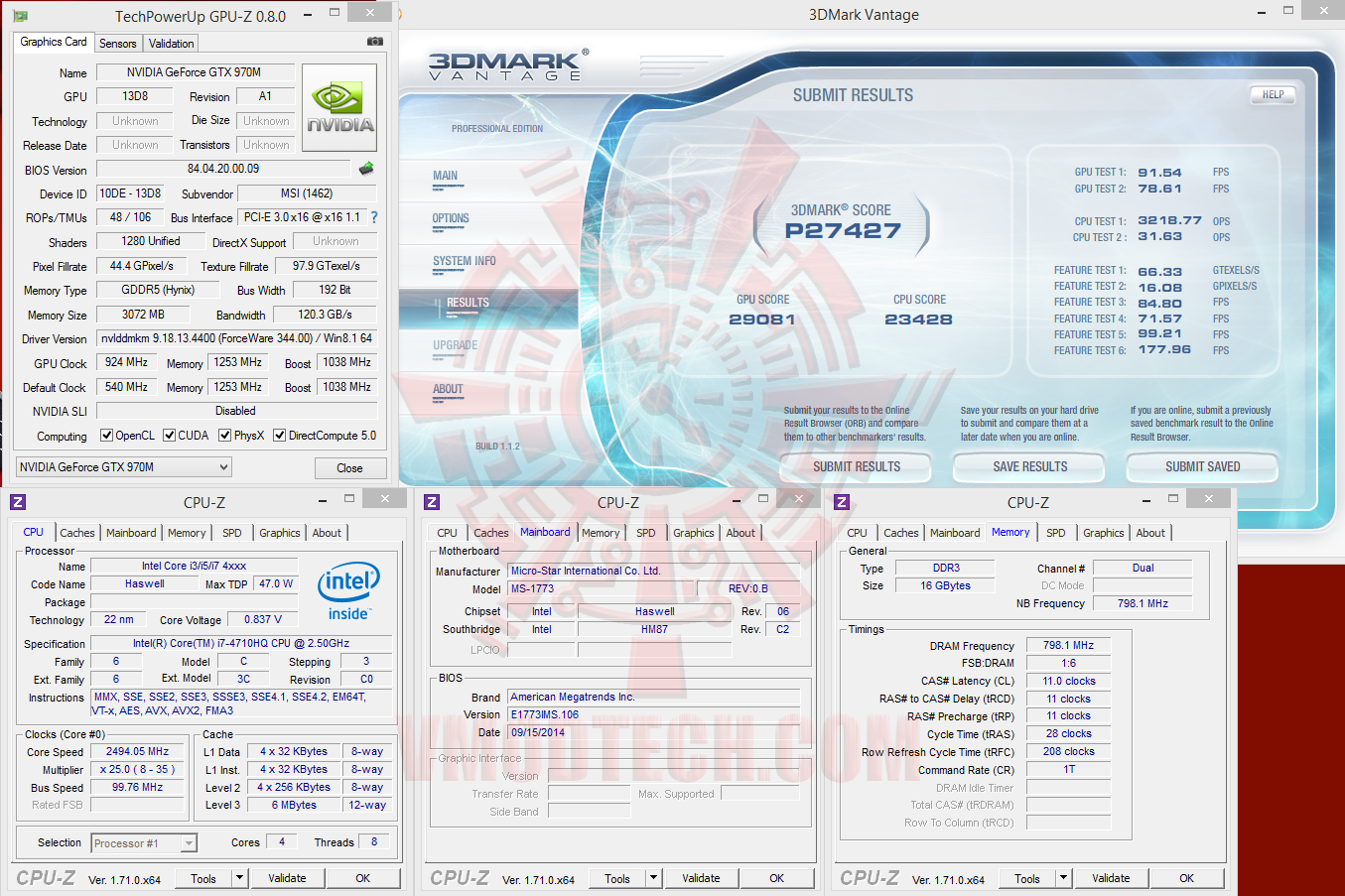The height and width of the screenshot is (896, 1345).
Task: Click the SUBMIT SAVED button
Action: pyautogui.click(x=1202, y=466)
